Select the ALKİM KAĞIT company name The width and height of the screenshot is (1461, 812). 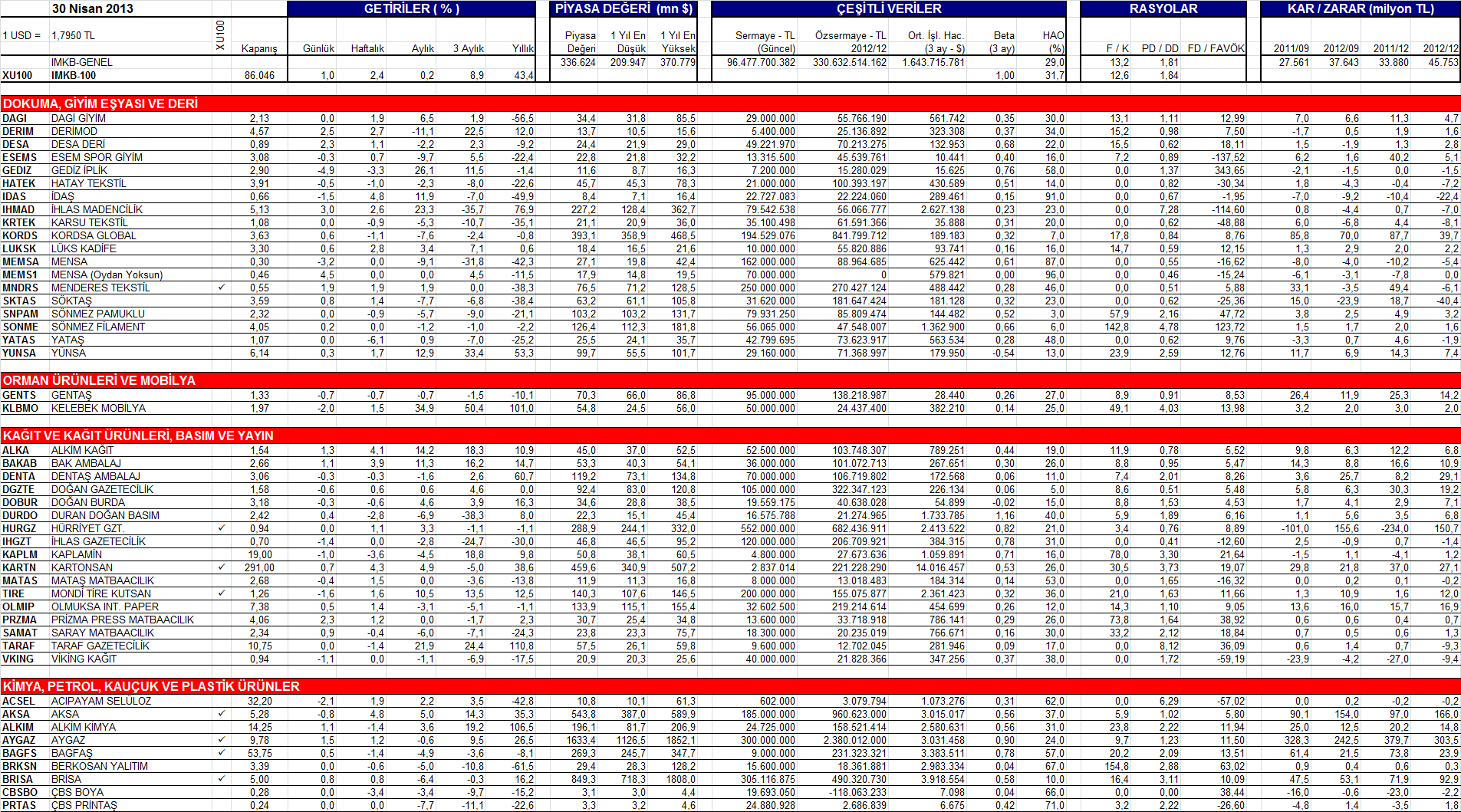[x=82, y=450]
